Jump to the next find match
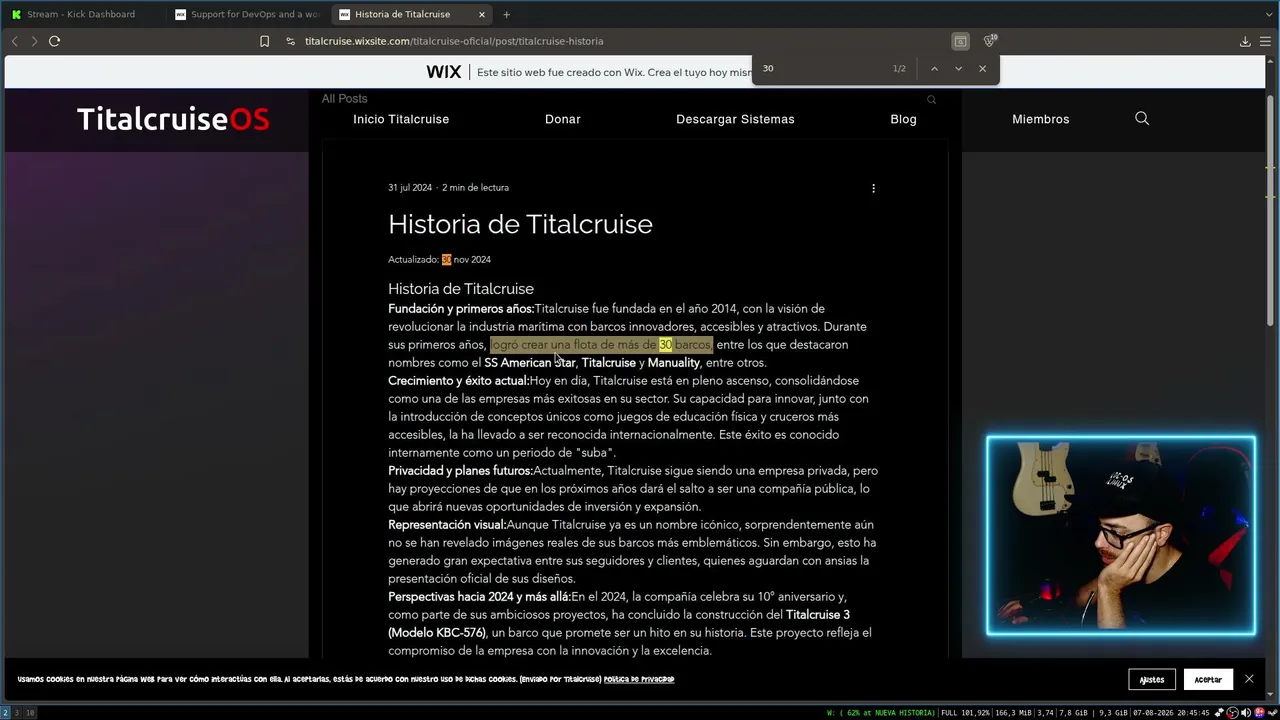1280x720 pixels. [958, 68]
